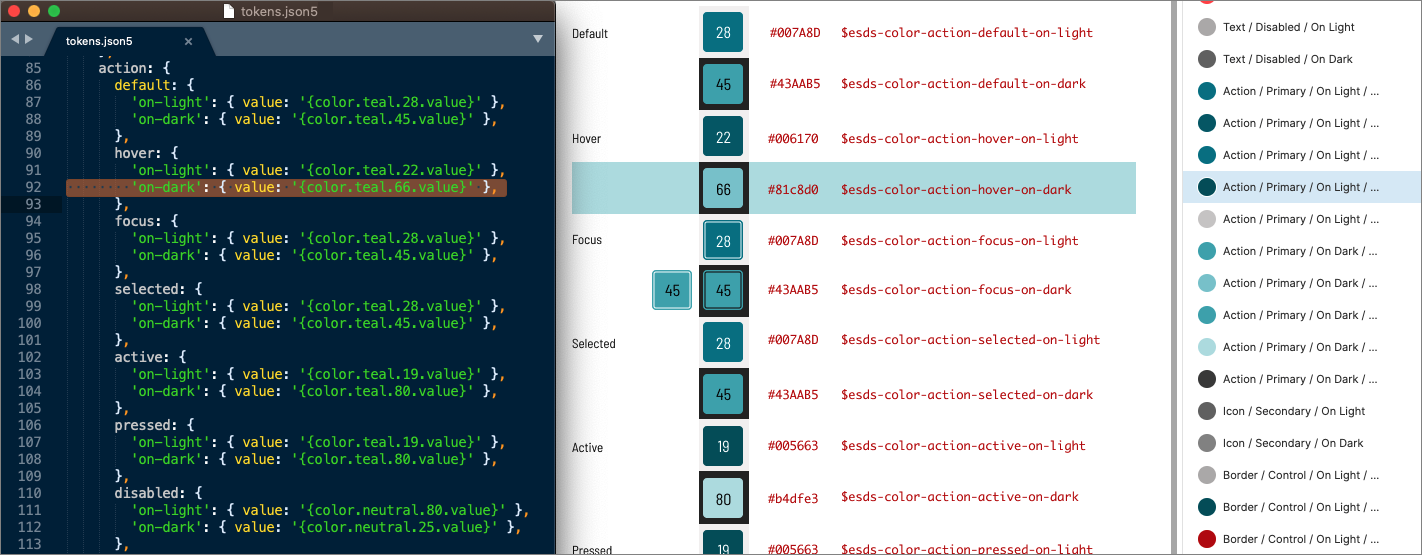
Task: Click the $esds-color-action-hover-on-dark token name
Action: click(956, 189)
